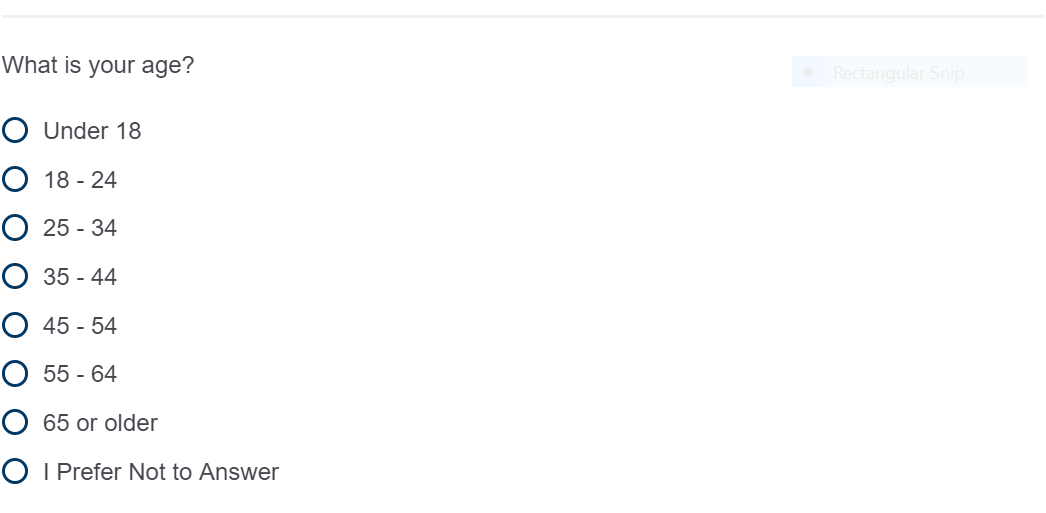Screen dimensions: 1046x513
Task: Click the "What is your age?" question text
Action: pos(98,66)
